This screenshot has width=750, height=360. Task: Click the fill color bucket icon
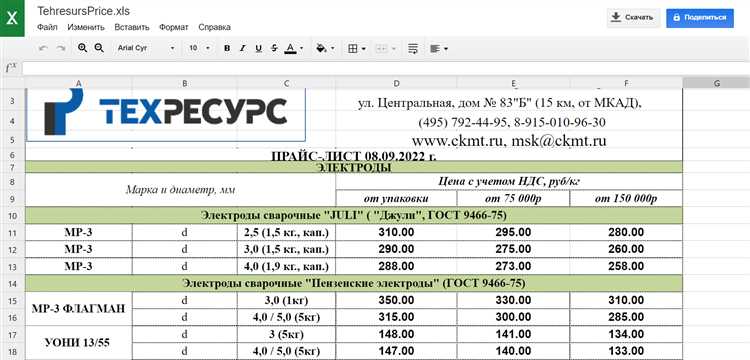[321, 48]
